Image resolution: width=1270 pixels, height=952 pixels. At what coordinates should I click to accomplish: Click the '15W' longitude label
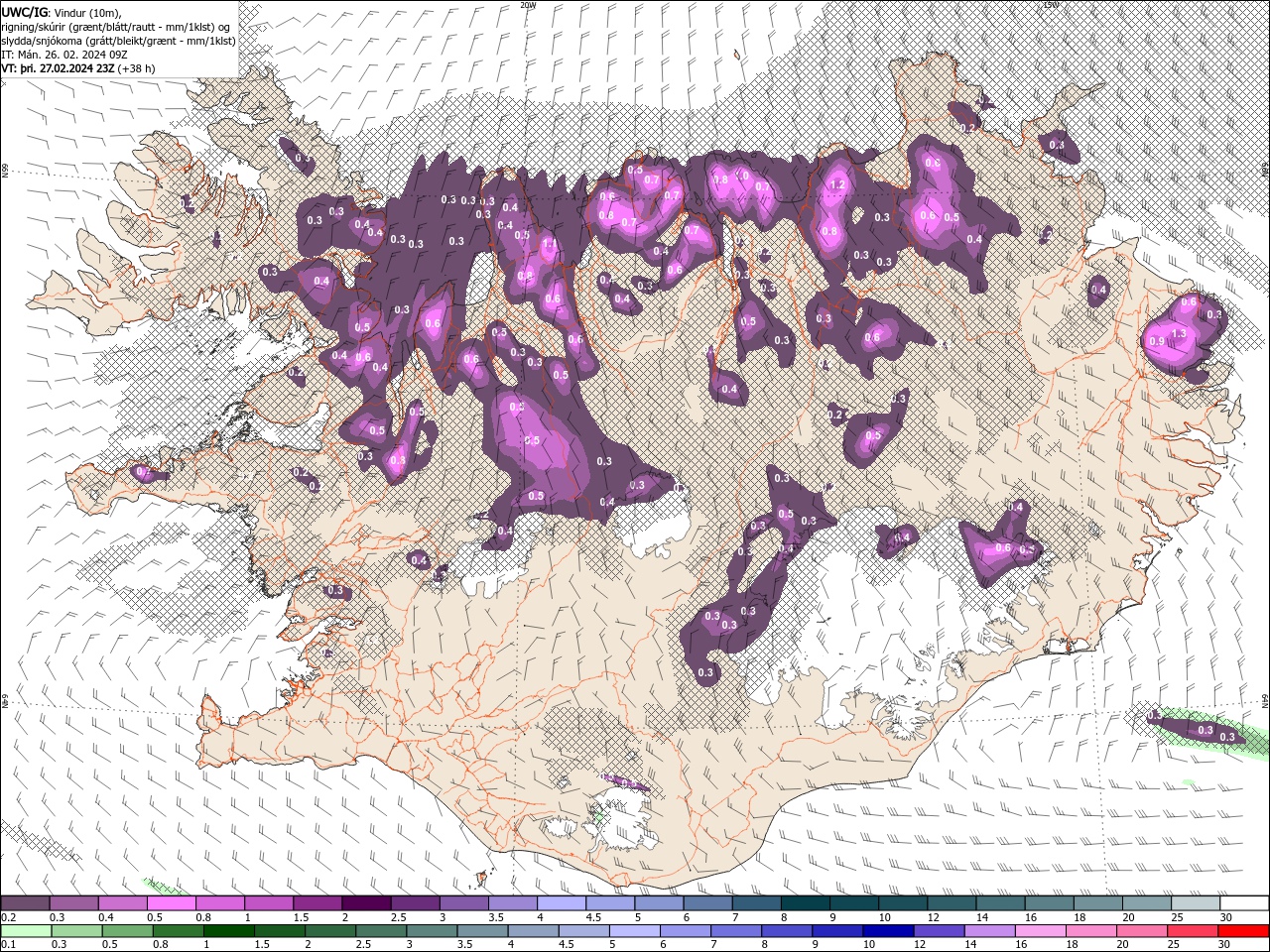tap(1051, 5)
